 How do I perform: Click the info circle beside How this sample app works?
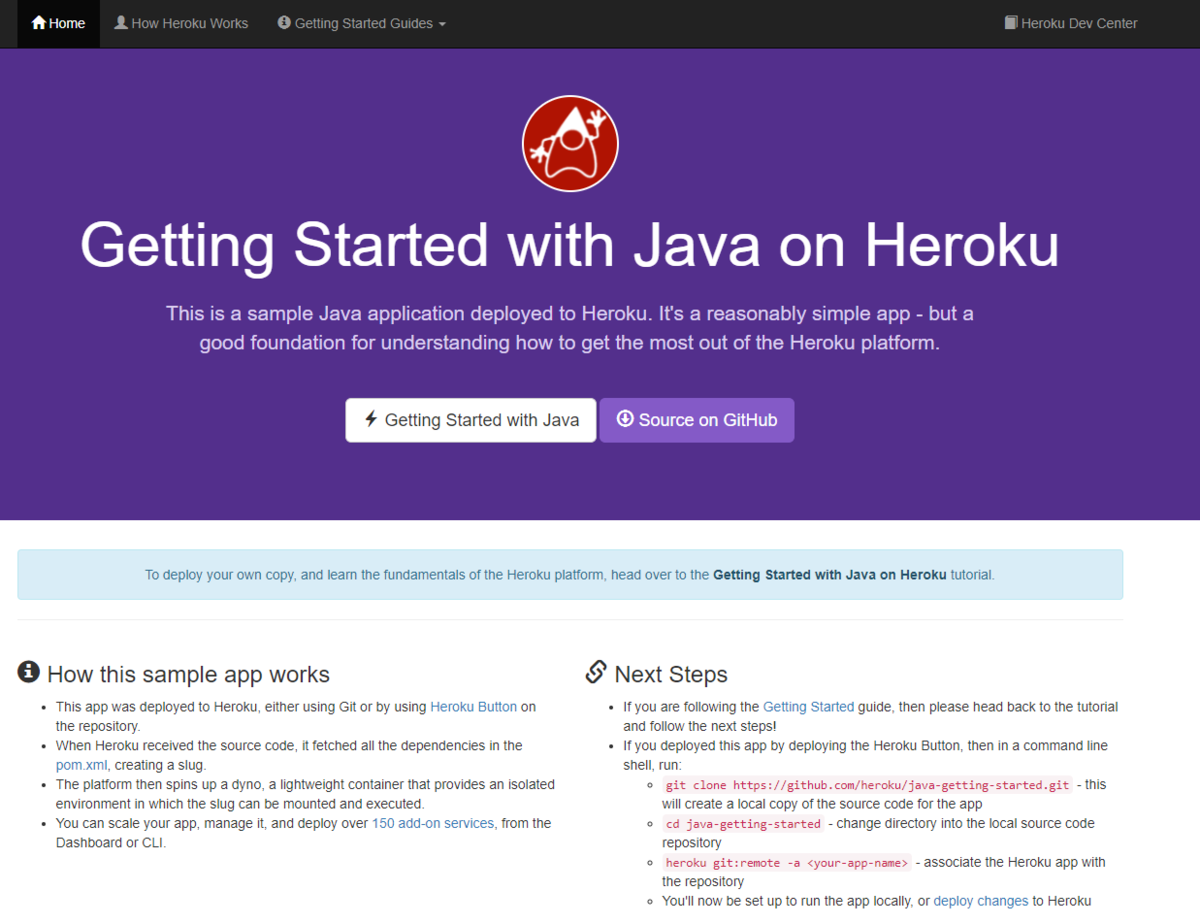tap(29, 672)
